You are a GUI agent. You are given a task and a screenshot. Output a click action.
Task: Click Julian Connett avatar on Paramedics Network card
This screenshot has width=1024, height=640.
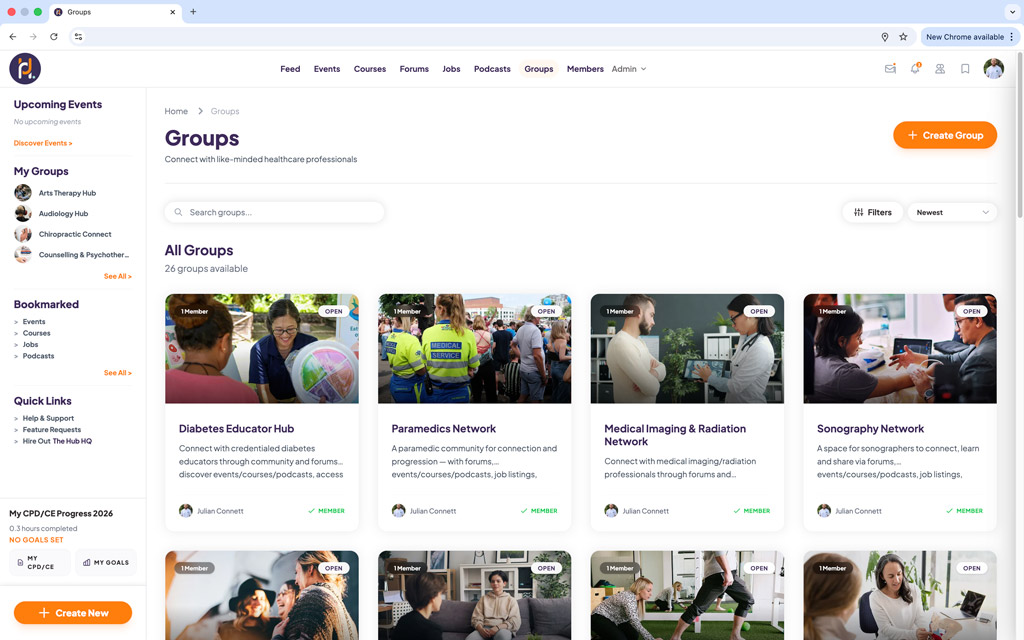click(x=398, y=511)
